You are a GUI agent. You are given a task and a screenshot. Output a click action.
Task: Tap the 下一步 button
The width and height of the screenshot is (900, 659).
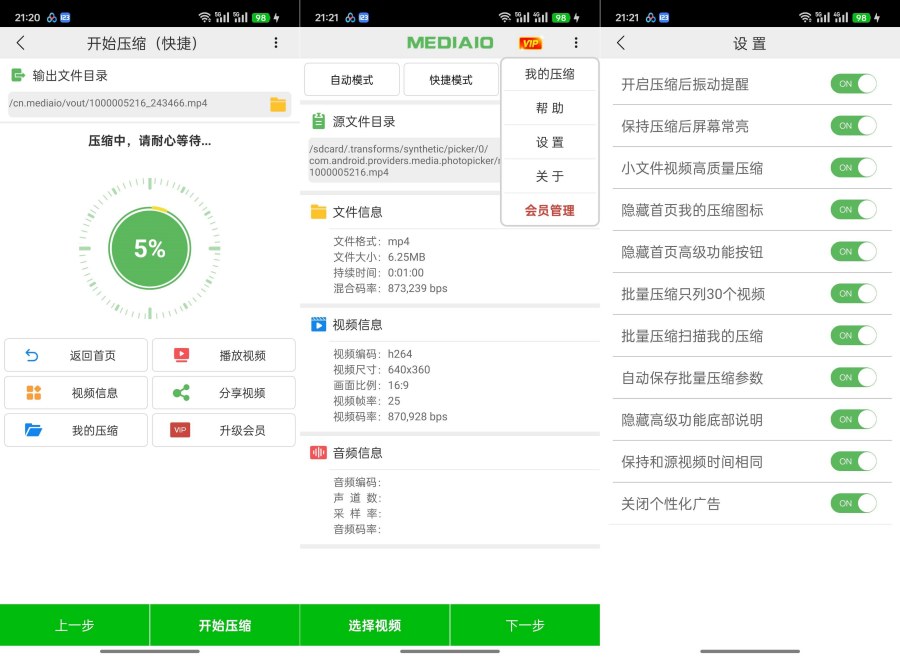[525, 624]
